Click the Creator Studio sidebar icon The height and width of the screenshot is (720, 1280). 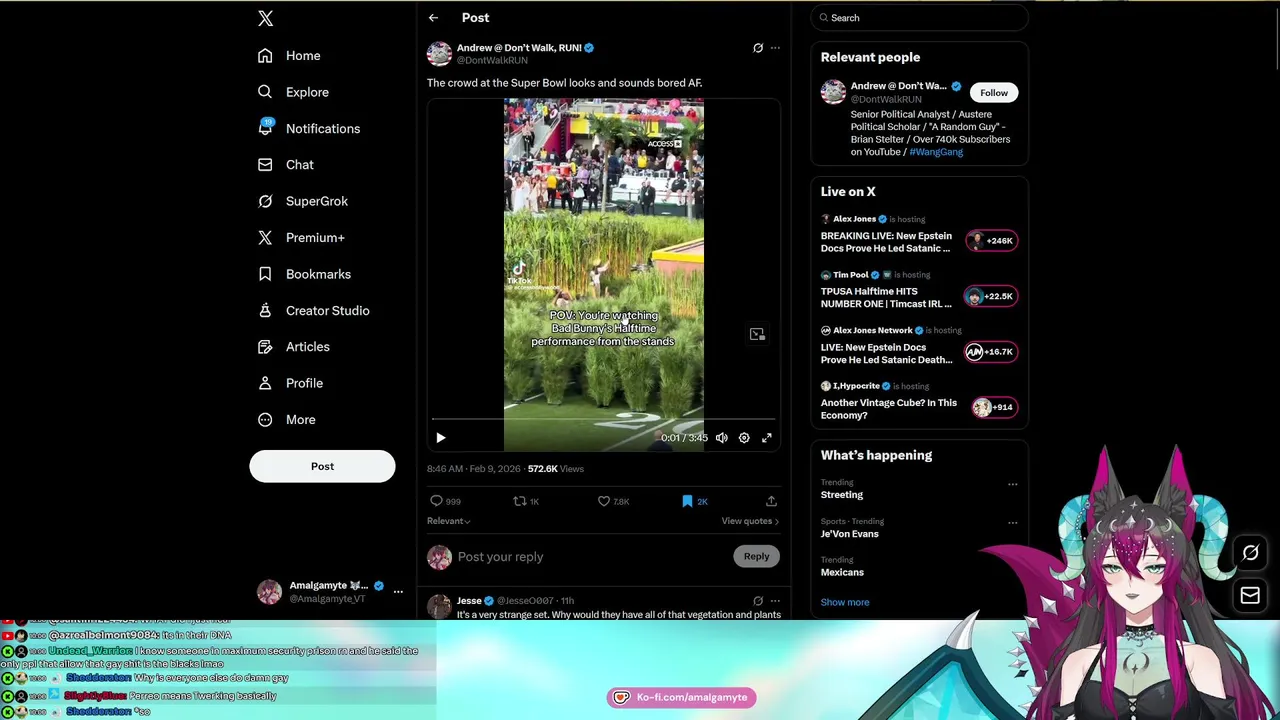(265, 310)
